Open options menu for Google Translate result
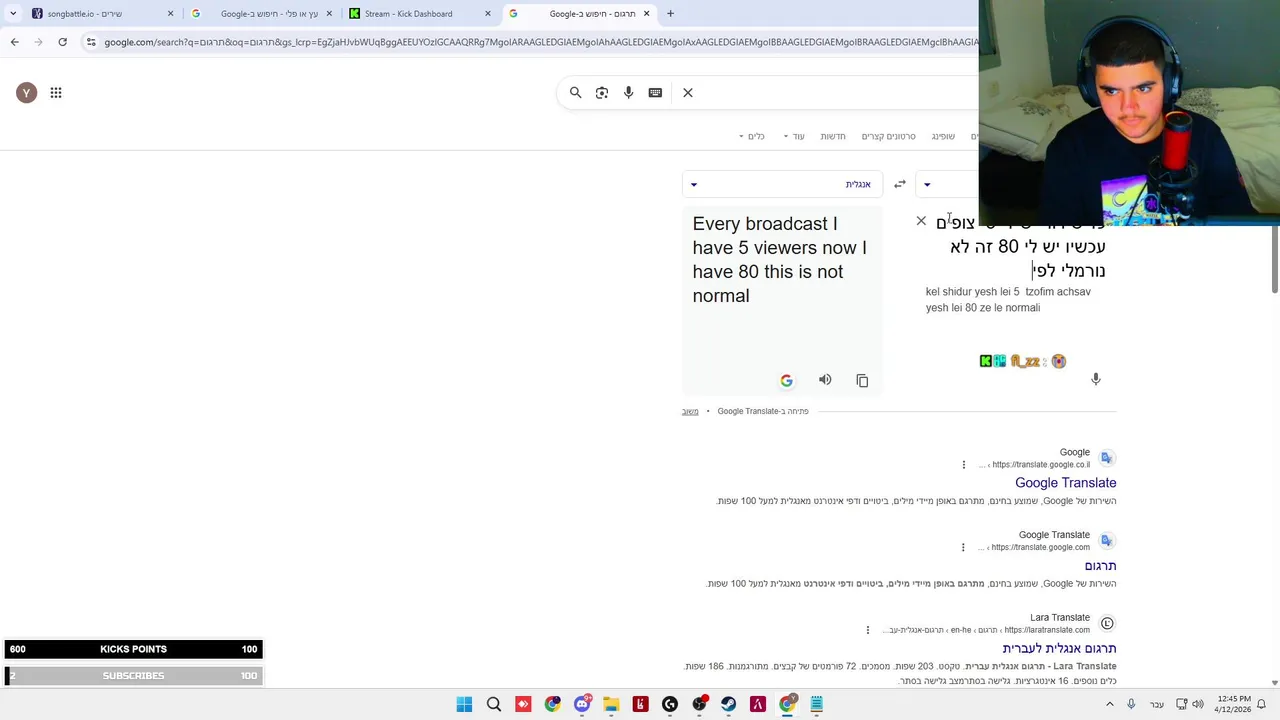1280x720 pixels. coord(964,465)
